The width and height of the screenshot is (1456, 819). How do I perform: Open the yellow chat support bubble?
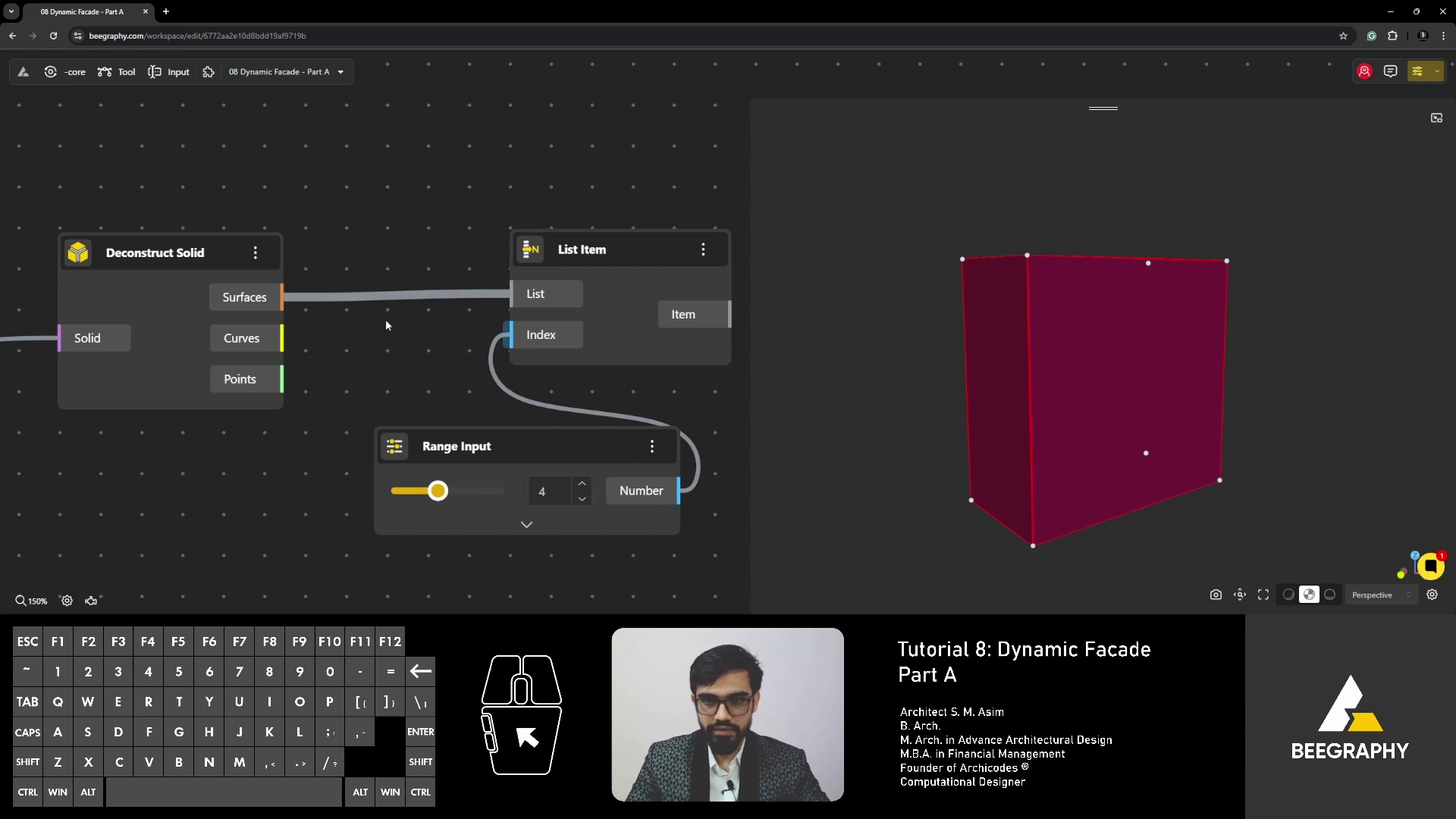[x=1430, y=566]
